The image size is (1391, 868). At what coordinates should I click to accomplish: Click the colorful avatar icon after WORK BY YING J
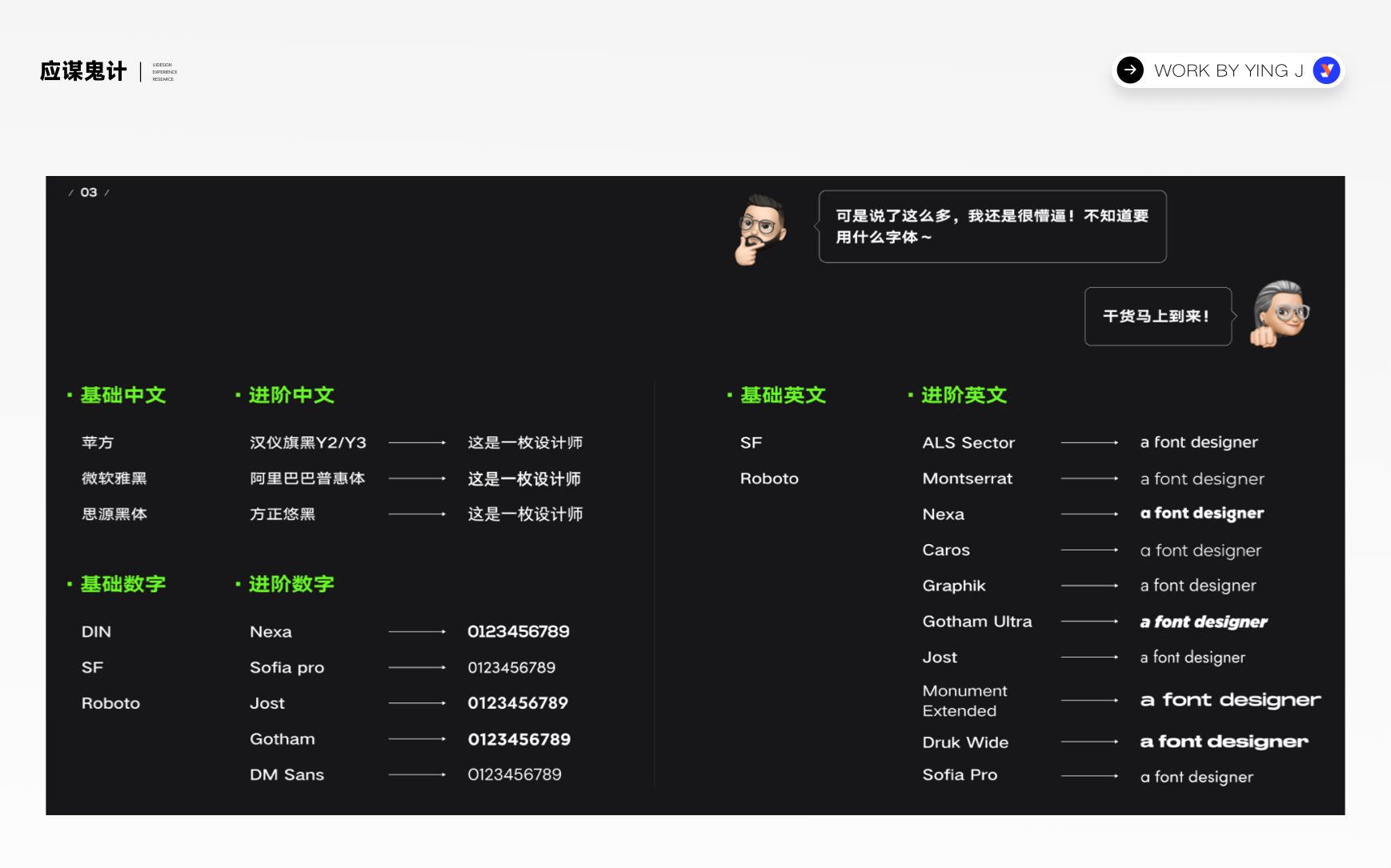click(x=1327, y=70)
